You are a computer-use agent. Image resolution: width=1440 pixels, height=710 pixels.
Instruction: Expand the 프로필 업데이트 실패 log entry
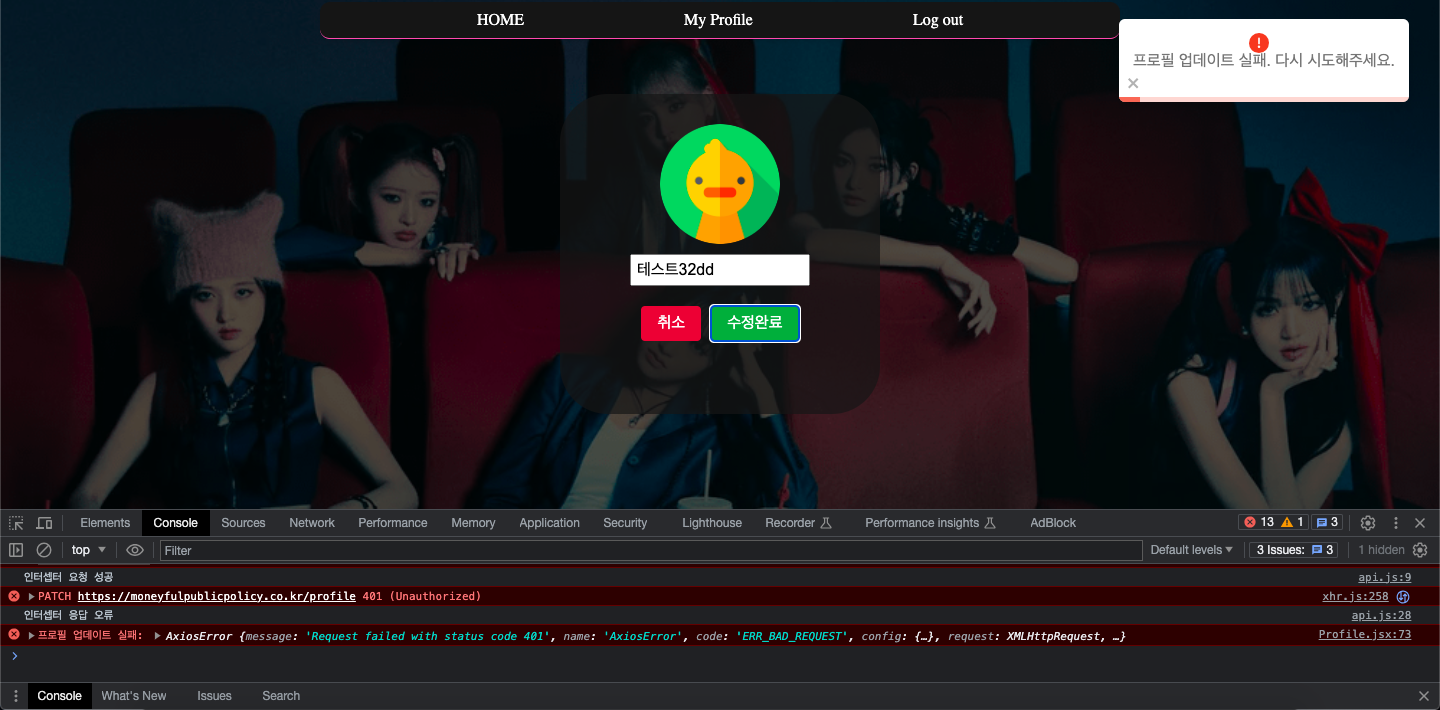coord(31,635)
